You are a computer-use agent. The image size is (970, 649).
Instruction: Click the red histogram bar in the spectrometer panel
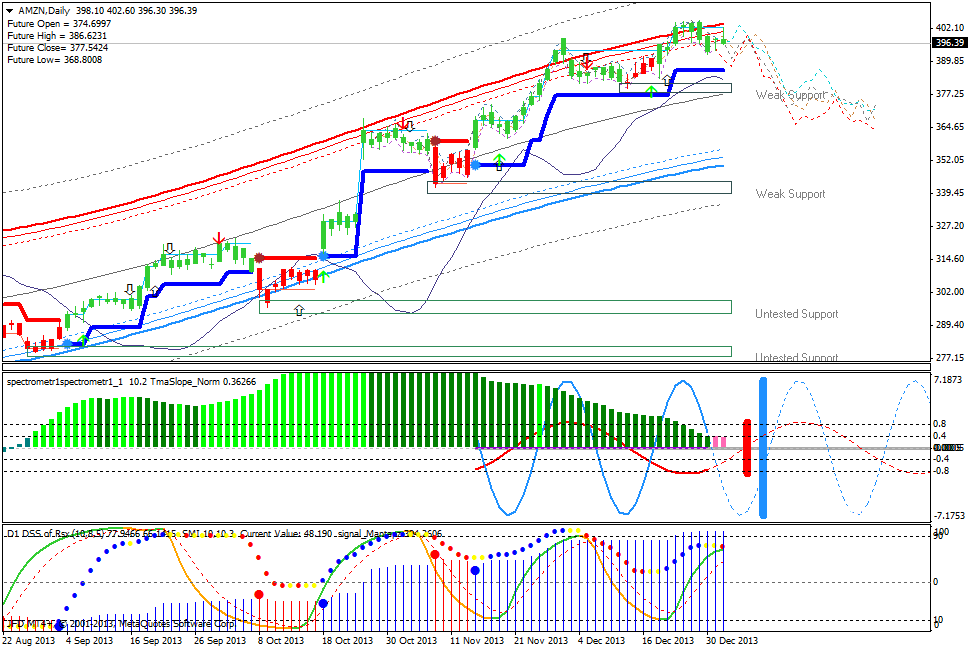(745, 450)
